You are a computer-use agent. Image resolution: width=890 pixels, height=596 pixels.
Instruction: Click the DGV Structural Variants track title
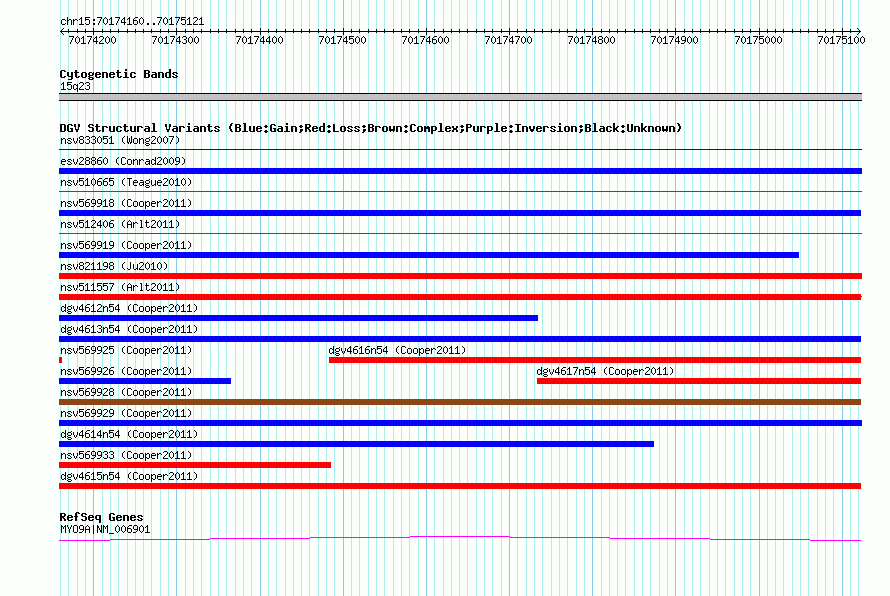[x=371, y=128]
